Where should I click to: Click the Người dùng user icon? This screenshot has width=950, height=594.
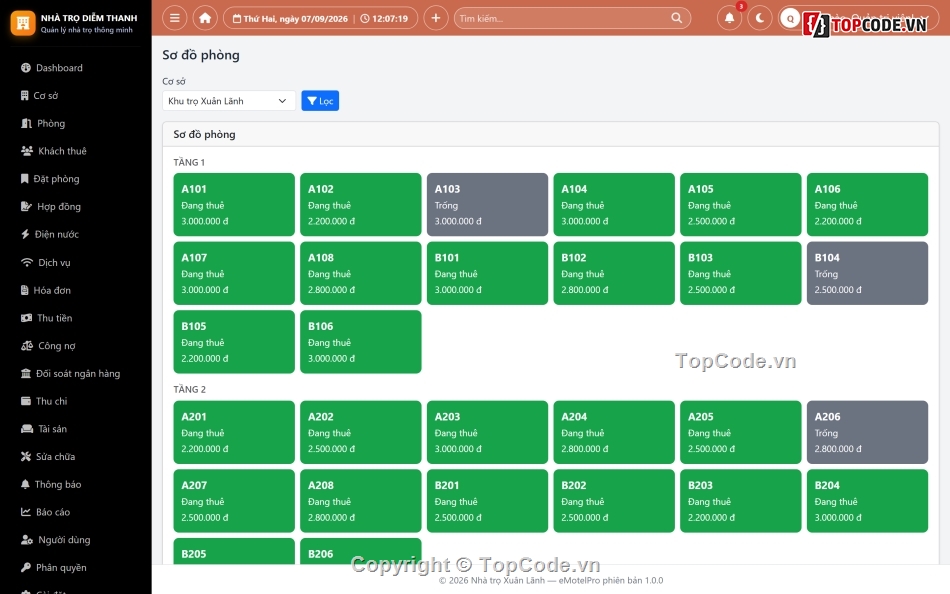pos(27,540)
